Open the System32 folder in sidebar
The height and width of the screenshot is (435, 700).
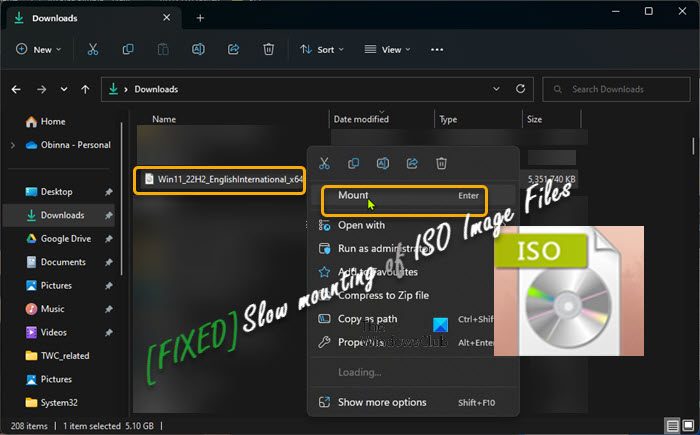pyautogui.click(x=59, y=403)
